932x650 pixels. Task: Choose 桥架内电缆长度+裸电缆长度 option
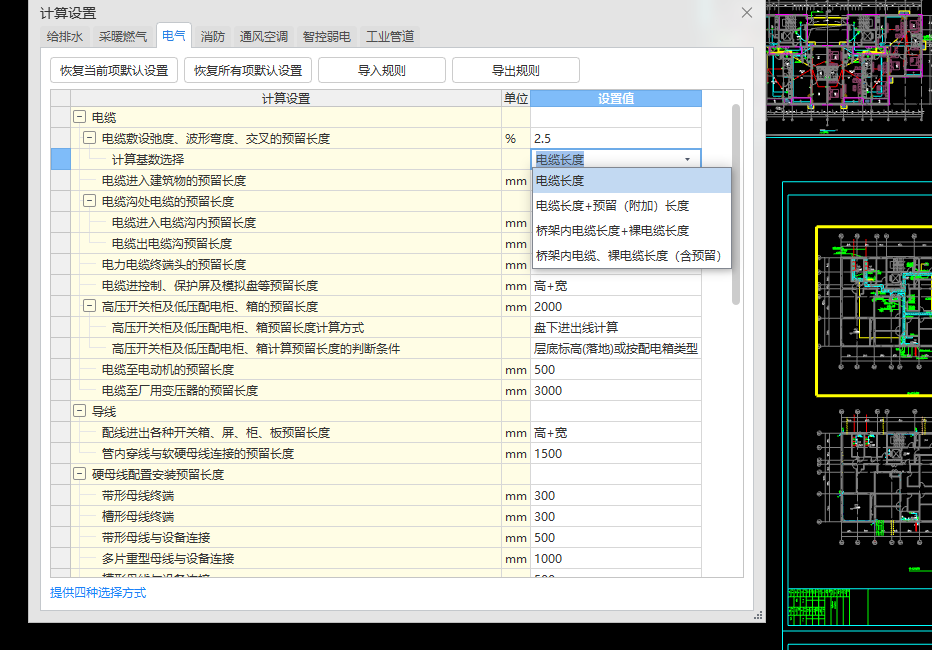632,231
